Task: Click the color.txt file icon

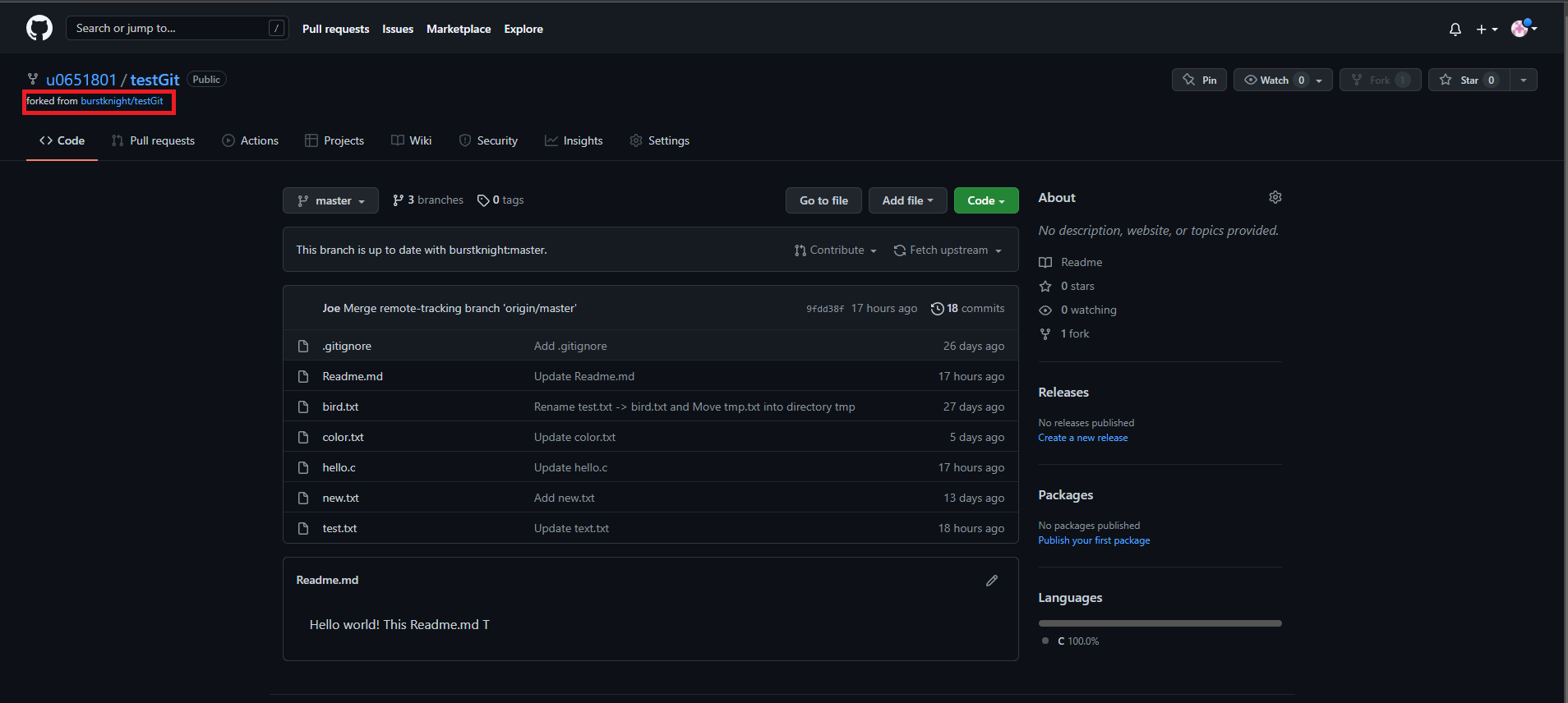Action: click(303, 437)
